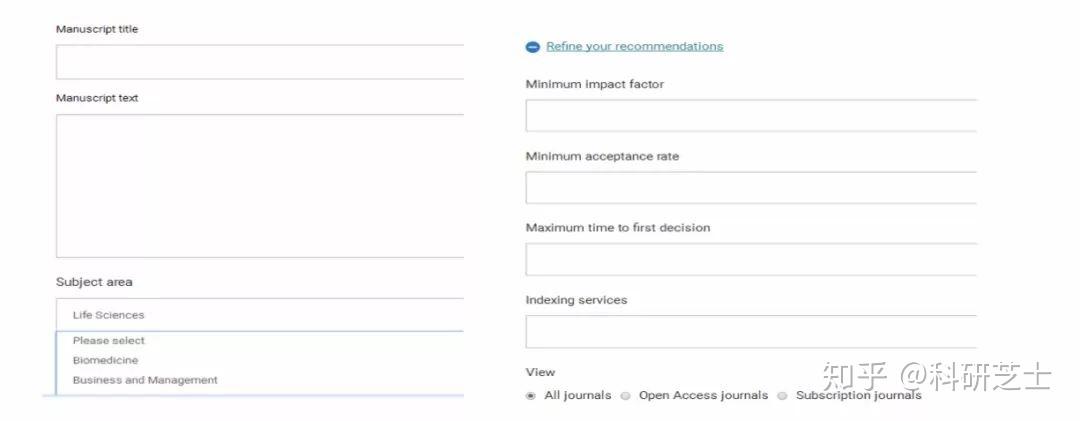Click the 'Subject area' label text
The width and height of the screenshot is (1080, 421).
[x=94, y=282]
